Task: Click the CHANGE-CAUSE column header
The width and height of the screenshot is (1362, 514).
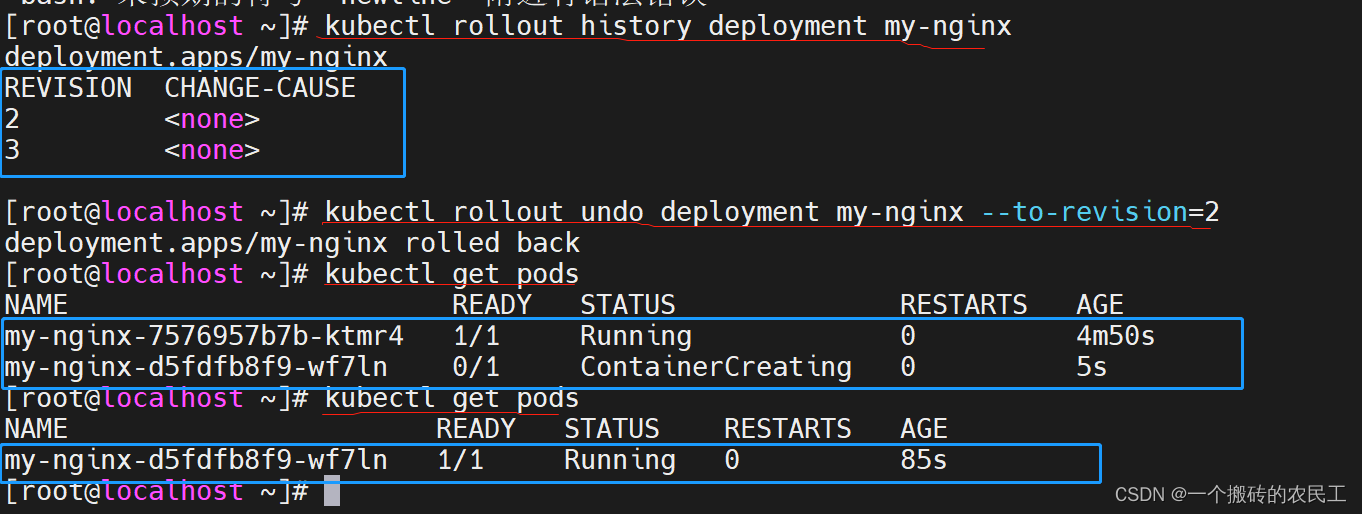Action: 260,88
